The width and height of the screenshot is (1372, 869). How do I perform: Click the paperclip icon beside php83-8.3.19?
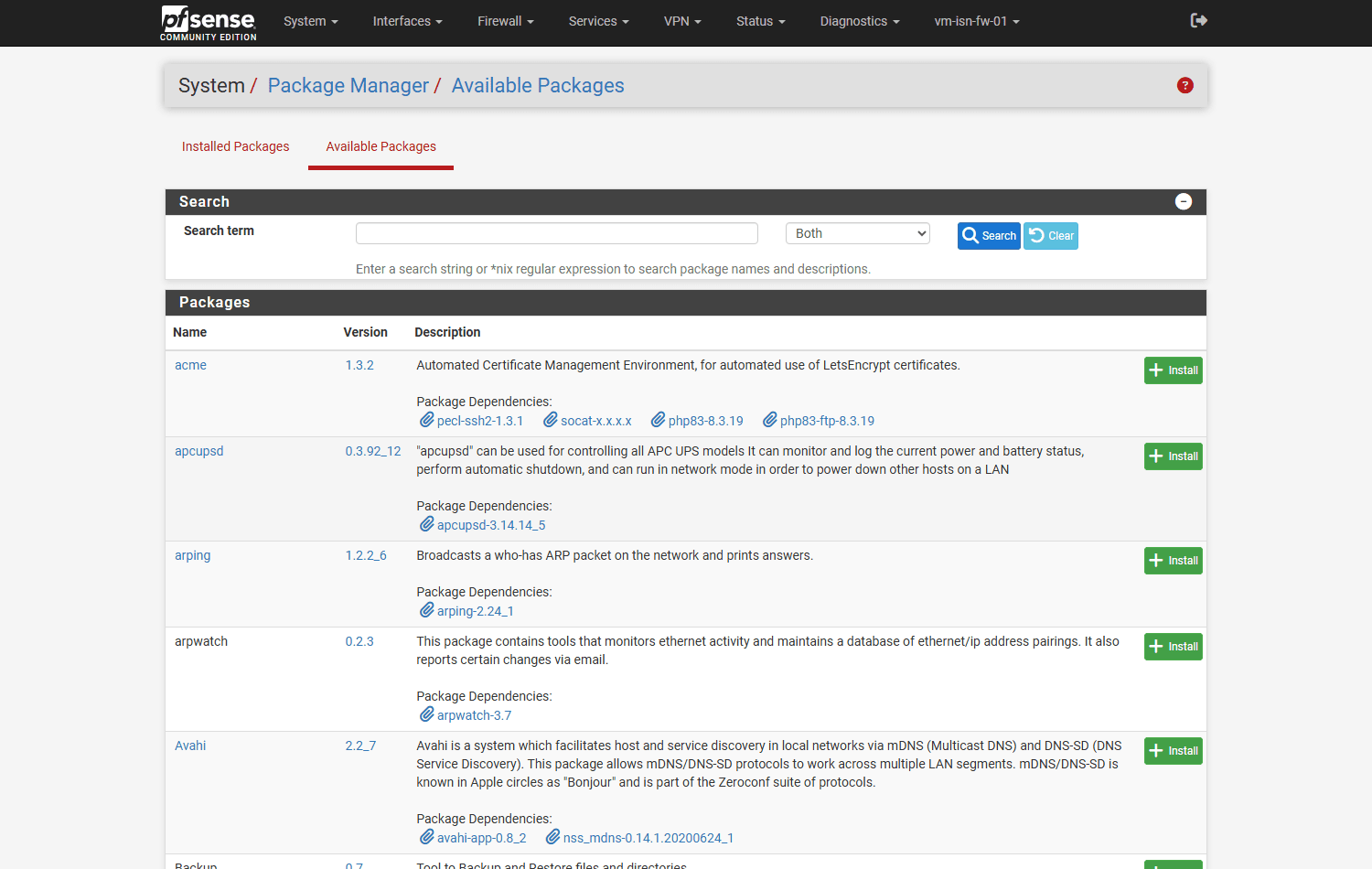[x=658, y=420]
